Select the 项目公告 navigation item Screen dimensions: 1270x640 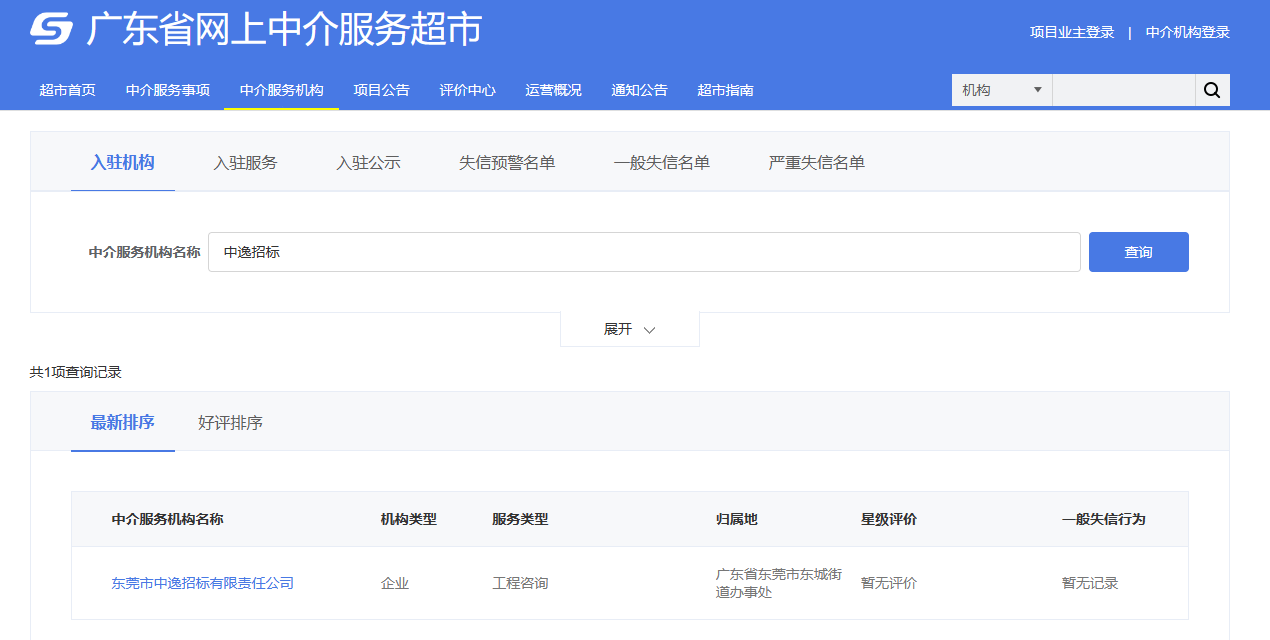pyautogui.click(x=382, y=90)
